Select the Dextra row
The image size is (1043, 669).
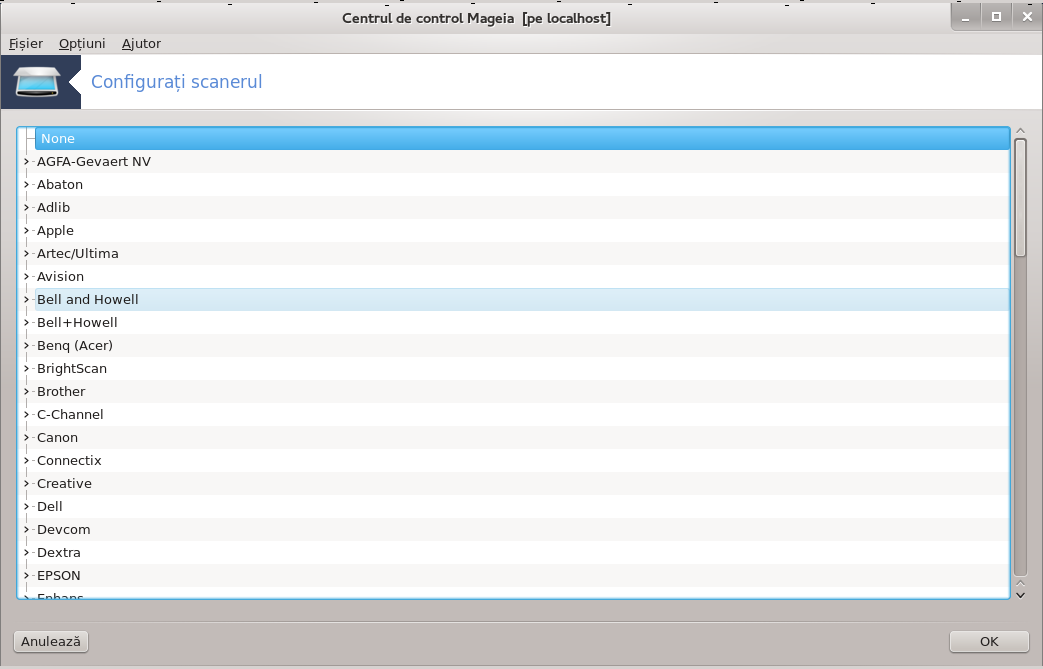click(x=522, y=553)
